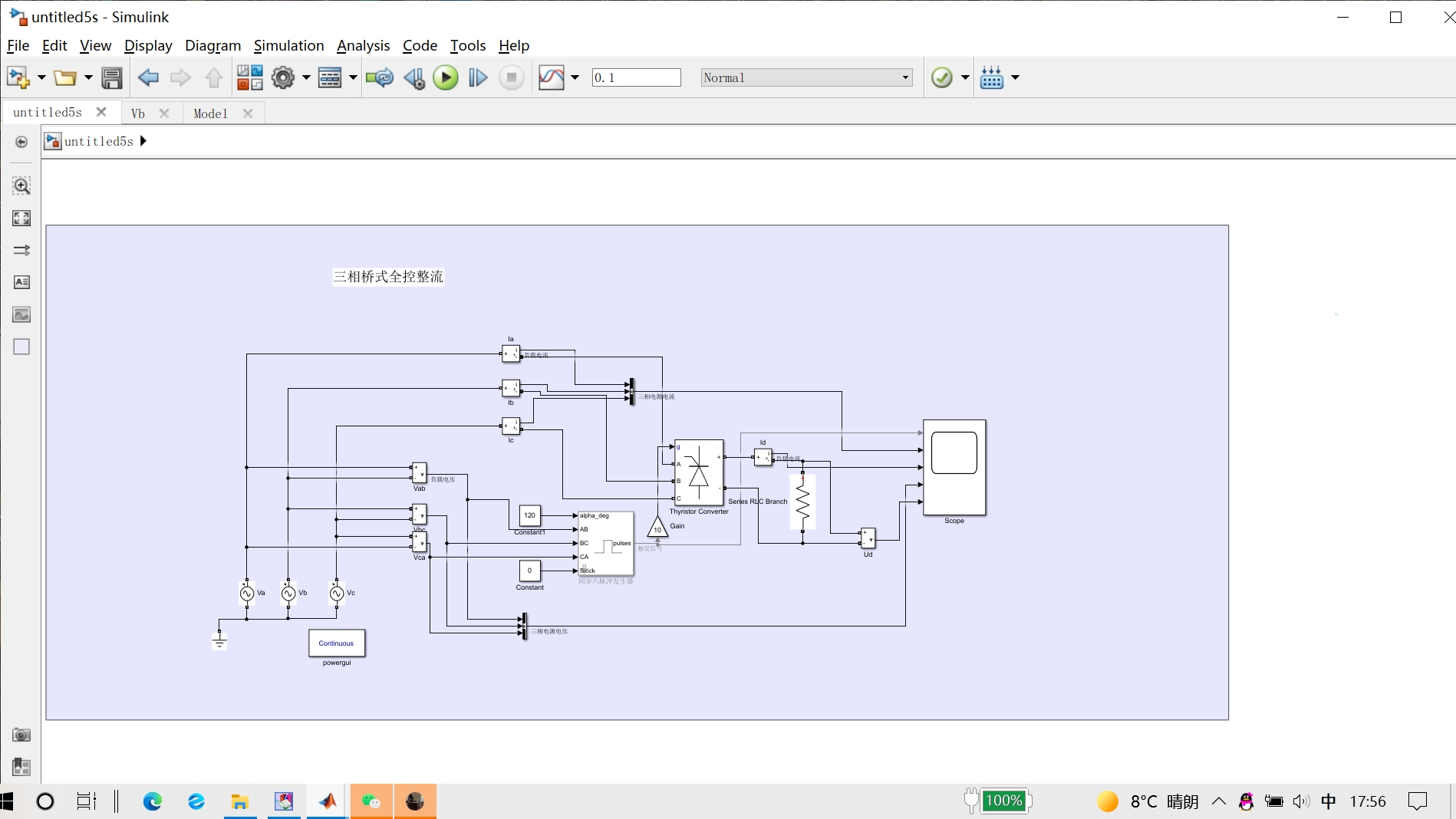Open the Simulation menu
1456x819 pixels.
click(288, 45)
